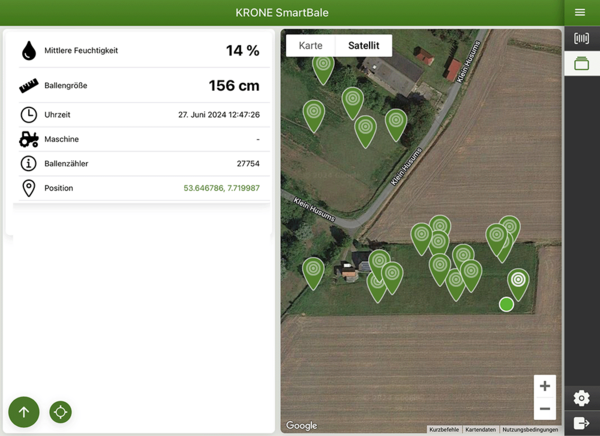Image resolution: width=600 pixels, height=436 pixels.
Task: Select the Ballenzähler row showing 27754
Action: pos(140,163)
